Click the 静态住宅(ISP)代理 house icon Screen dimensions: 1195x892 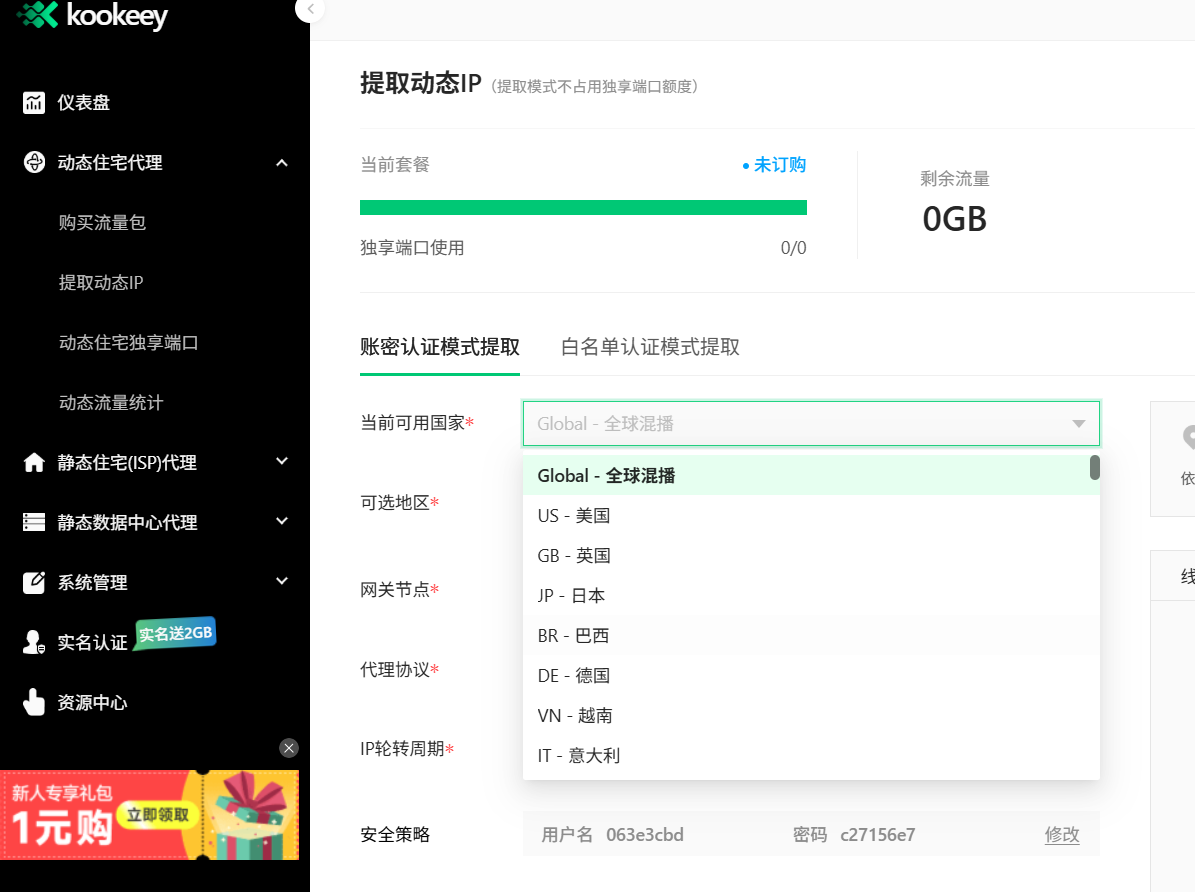[34, 462]
